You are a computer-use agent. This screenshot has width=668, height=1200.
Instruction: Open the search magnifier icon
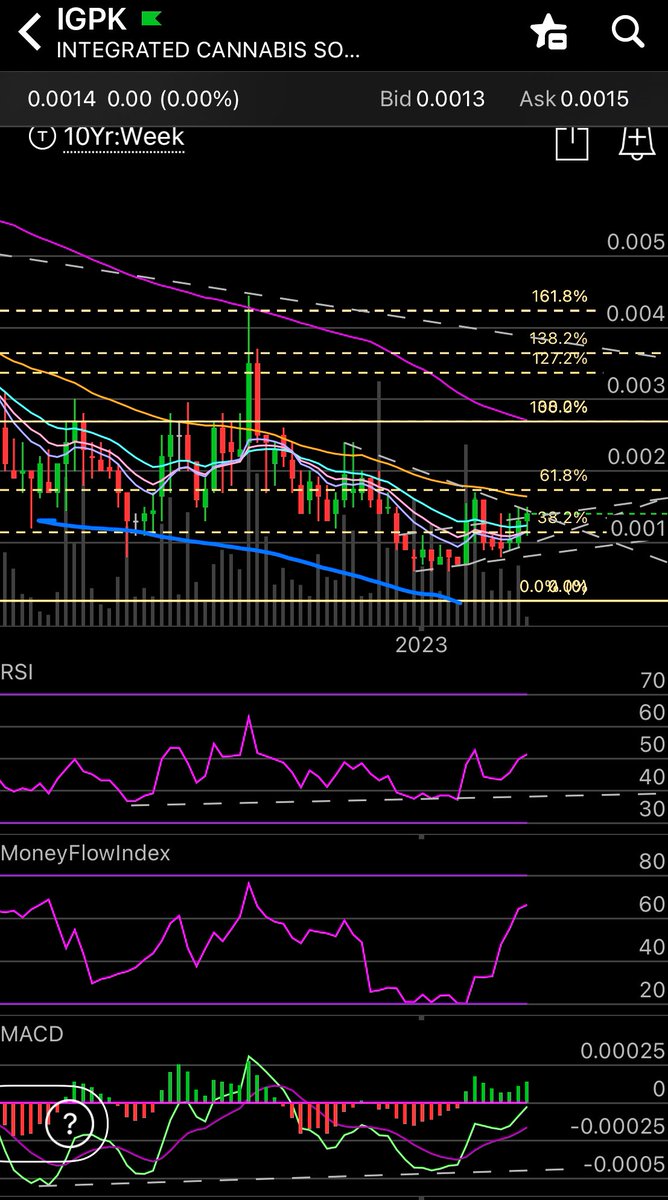pyautogui.click(x=628, y=31)
